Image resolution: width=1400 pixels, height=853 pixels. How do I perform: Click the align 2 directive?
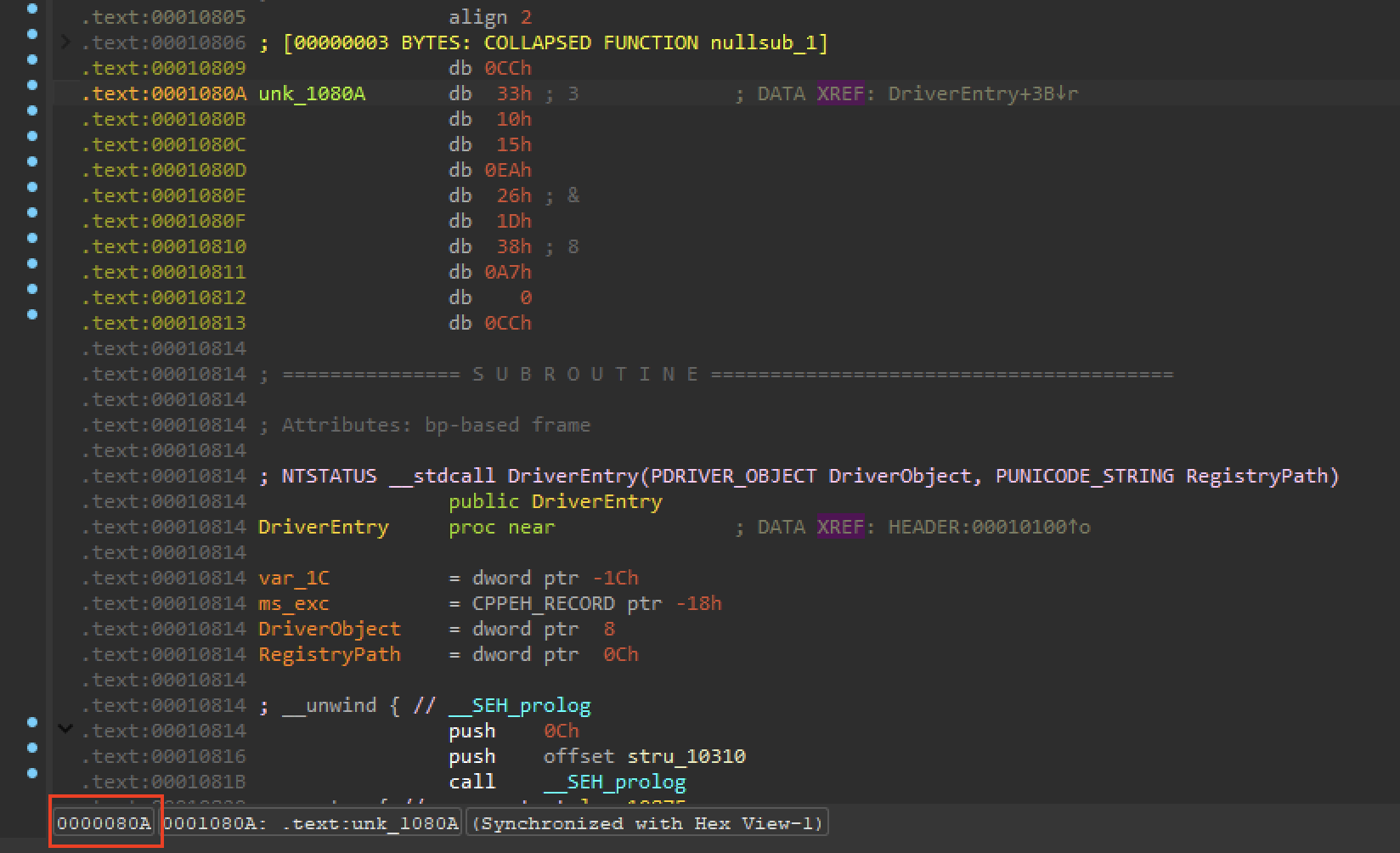[490, 17]
